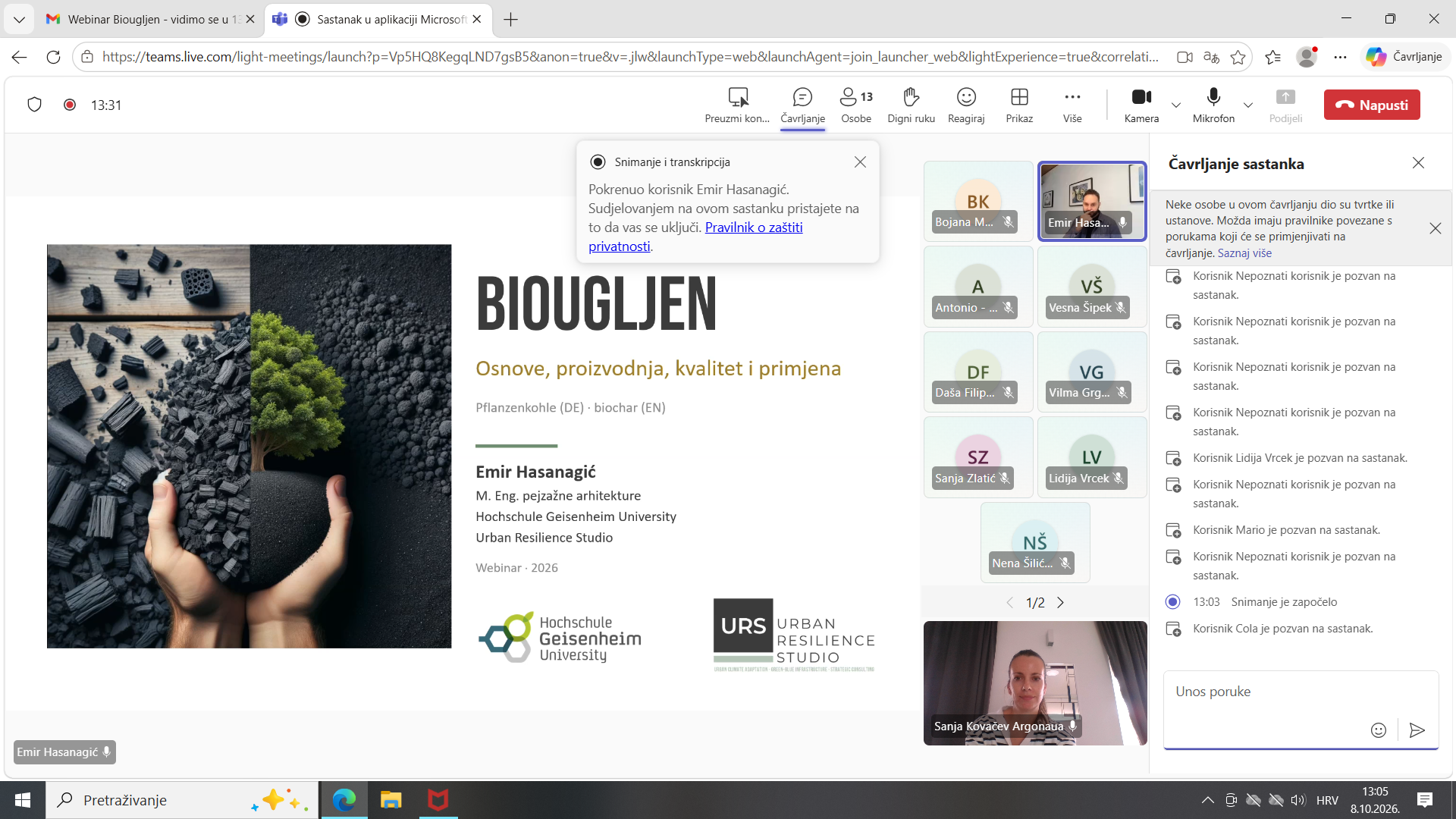Refresh the browser page
Viewport: 1456px width, 819px height.
coord(53,57)
